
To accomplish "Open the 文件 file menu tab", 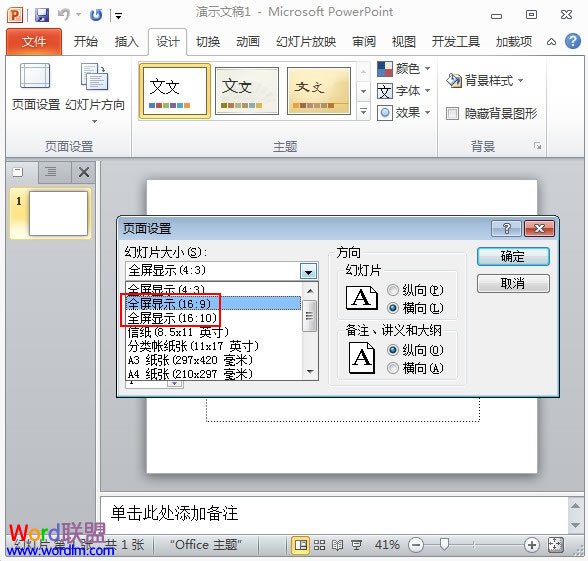I will [x=34, y=42].
